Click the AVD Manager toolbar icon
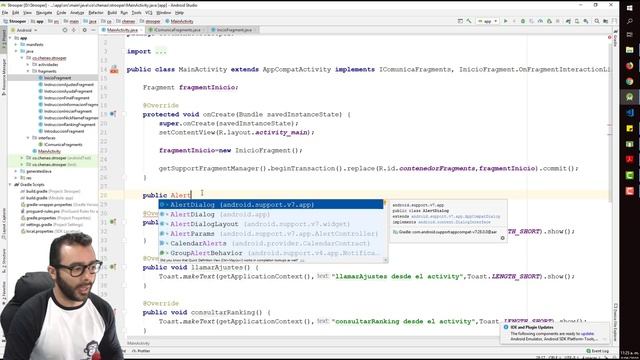 [577, 21]
